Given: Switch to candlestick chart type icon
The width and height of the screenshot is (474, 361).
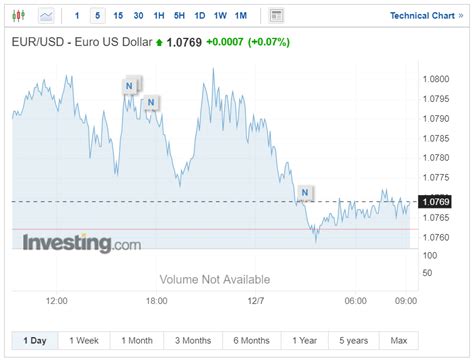Looking at the screenshot, I should pyautogui.click(x=18, y=16).
